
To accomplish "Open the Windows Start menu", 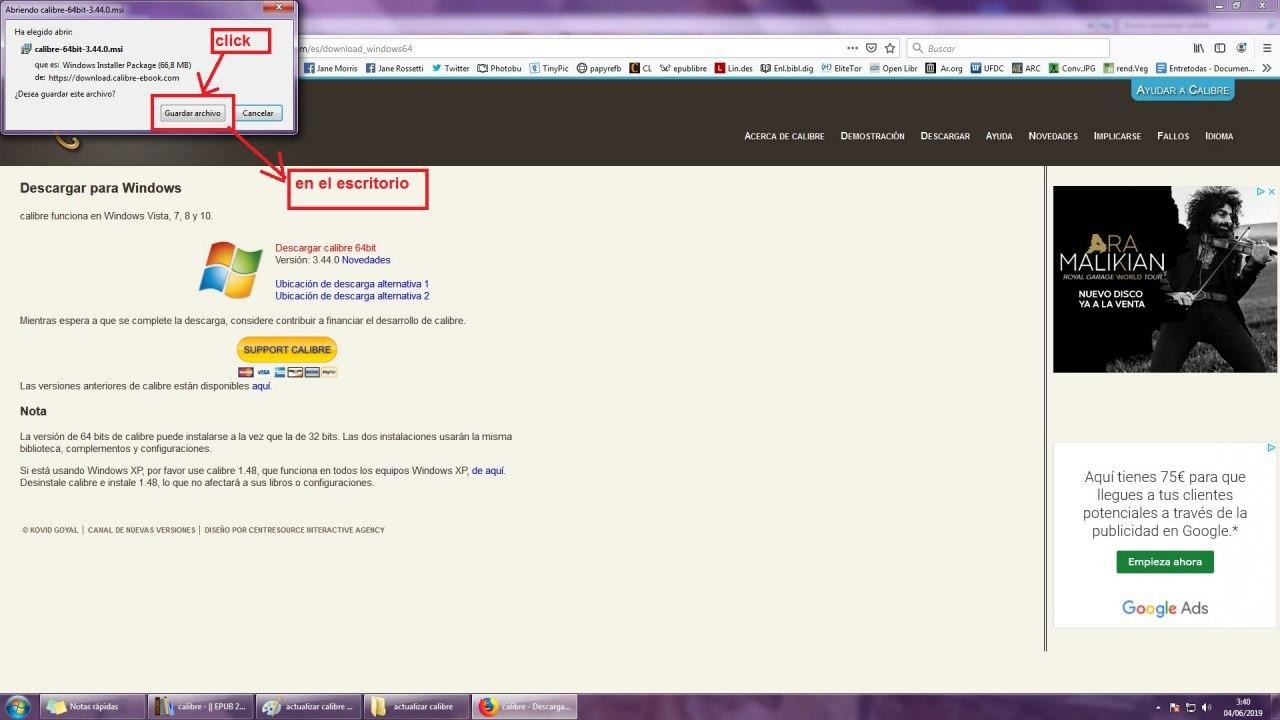I will pyautogui.click(x=19, y=706).
